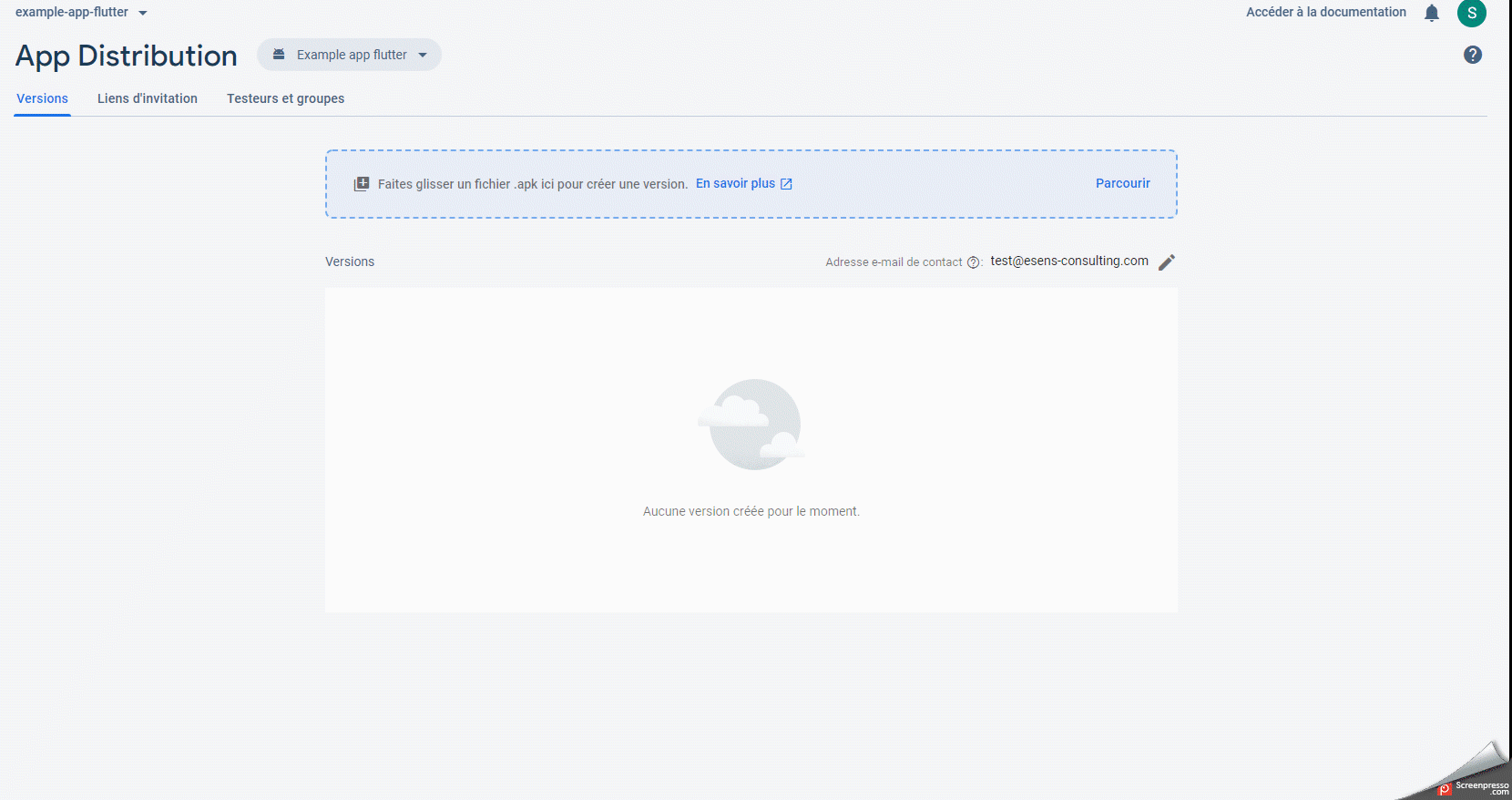Open the notifications bell icon
Viewport: 1512px width, 800px height.
[1432, 13]
